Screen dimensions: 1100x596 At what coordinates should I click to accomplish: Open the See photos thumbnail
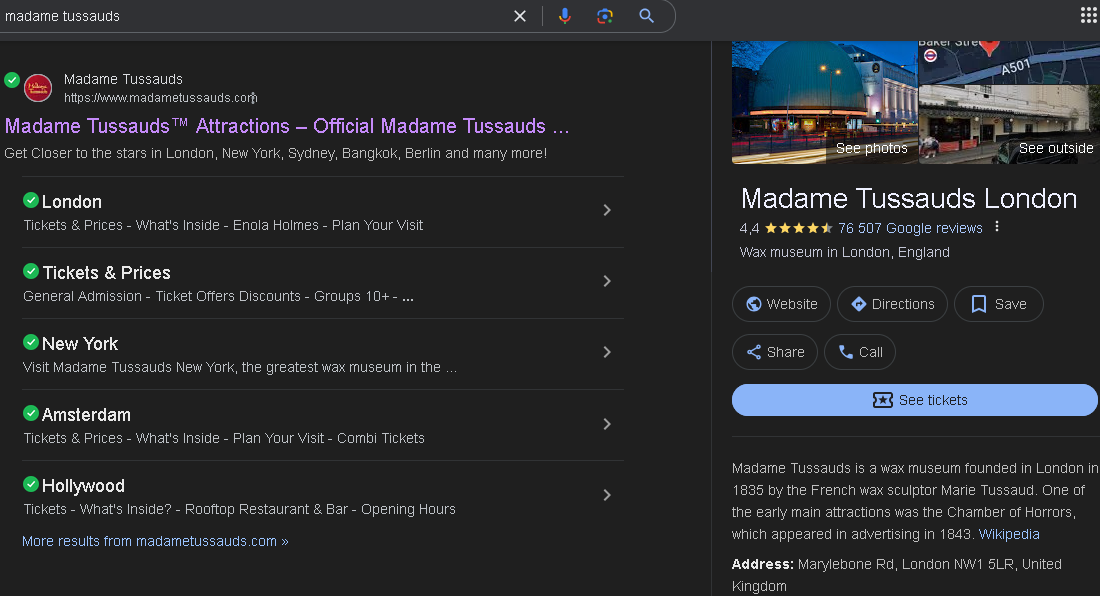[824, 102]
